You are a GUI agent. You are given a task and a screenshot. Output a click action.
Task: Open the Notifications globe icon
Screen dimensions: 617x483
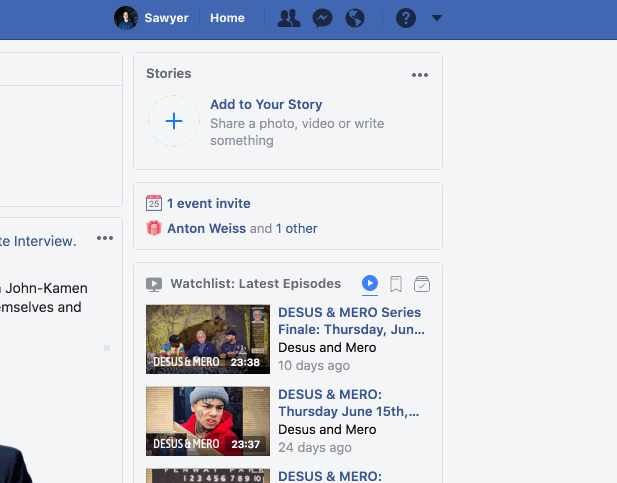(355, 18)
